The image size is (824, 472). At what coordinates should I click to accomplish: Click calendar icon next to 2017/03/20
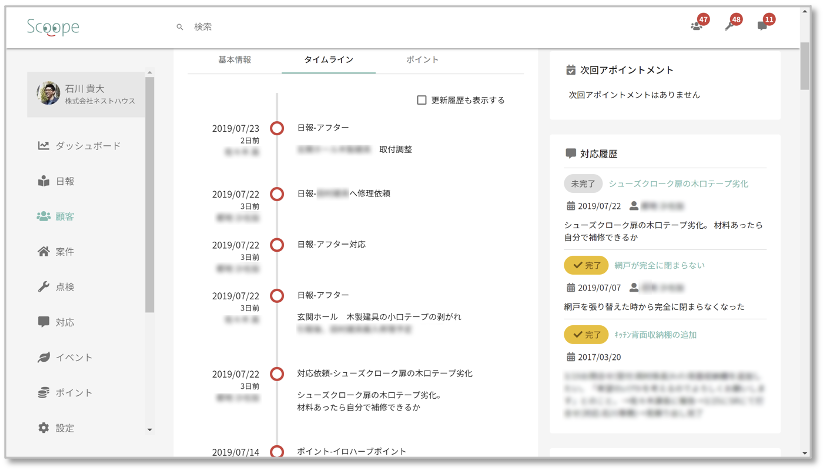[571, 357]
